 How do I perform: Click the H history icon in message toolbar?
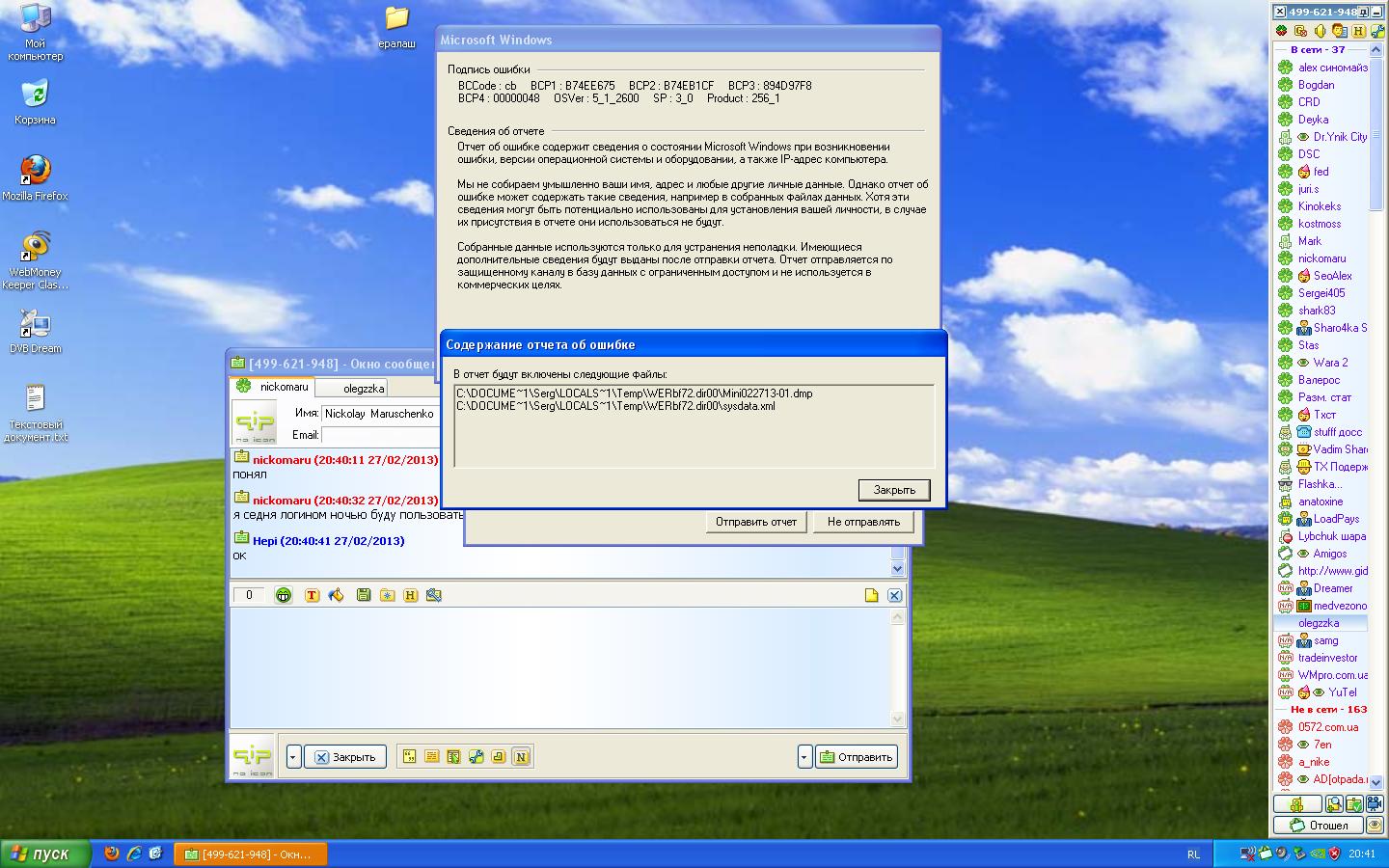(x=410, y=595)
